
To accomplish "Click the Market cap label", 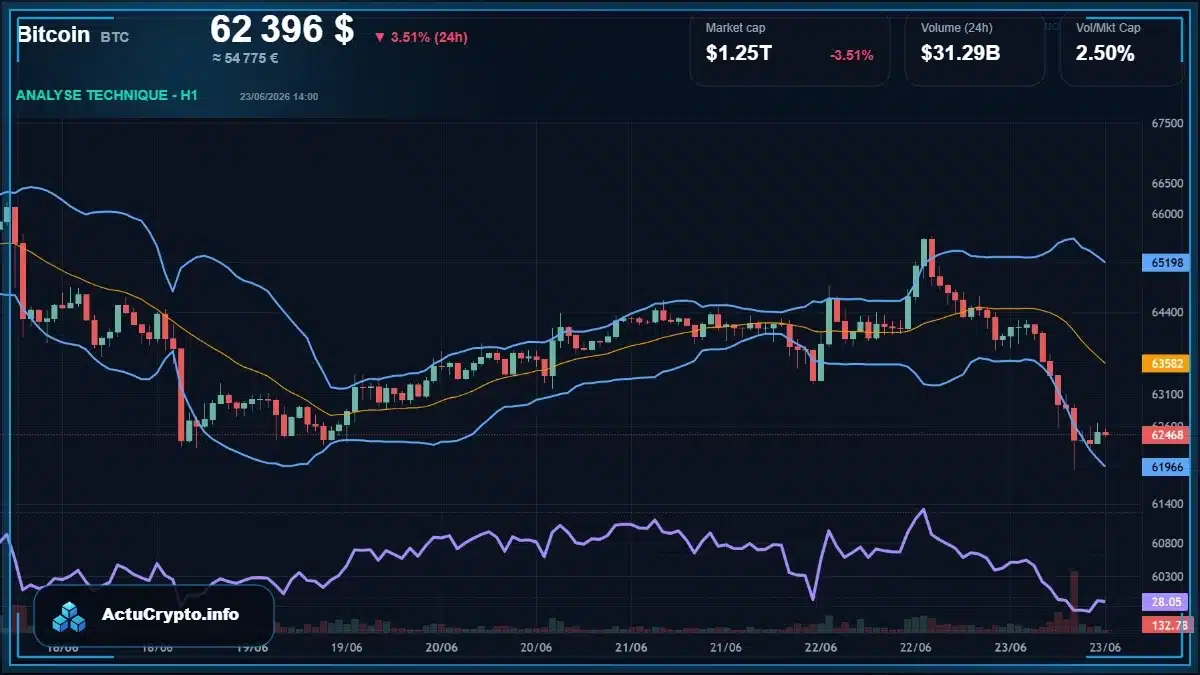I will [x=736, y=28].
